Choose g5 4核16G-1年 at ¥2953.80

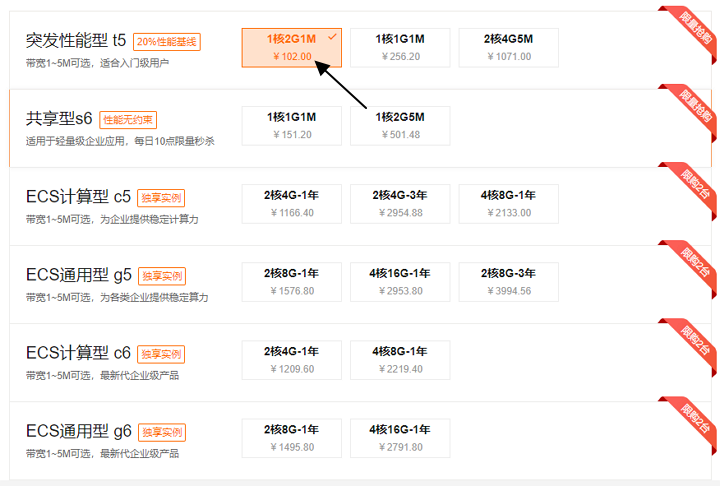click(400, 282)
